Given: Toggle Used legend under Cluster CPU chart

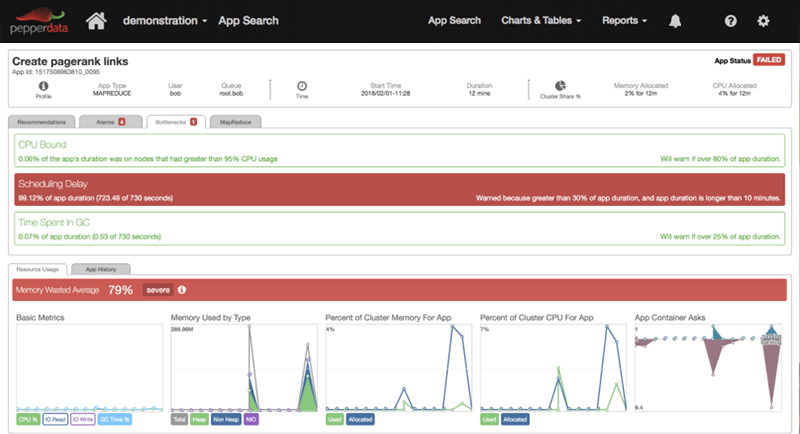Looking at the screenshot, I should point(489,419).
